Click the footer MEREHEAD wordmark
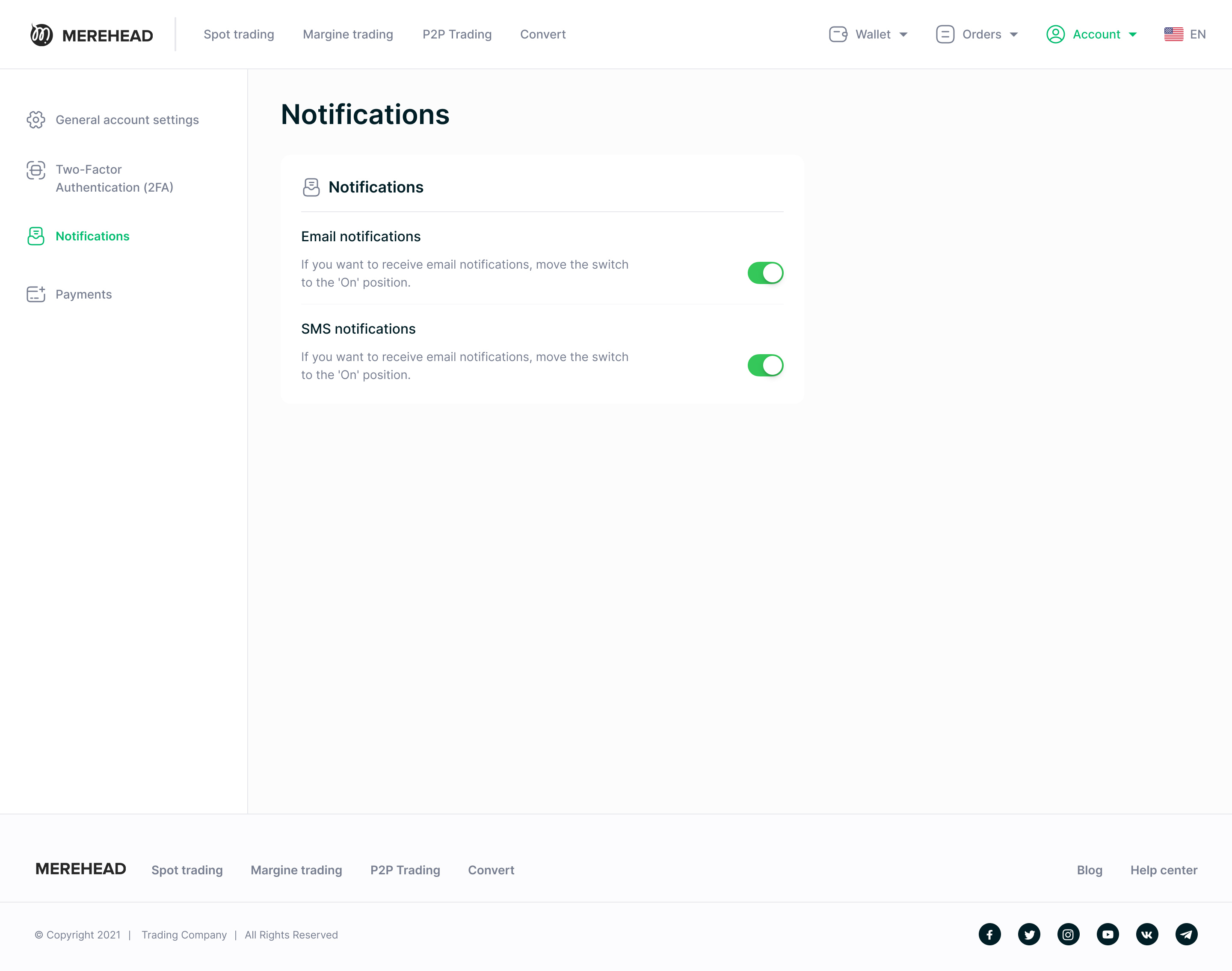 81,869
